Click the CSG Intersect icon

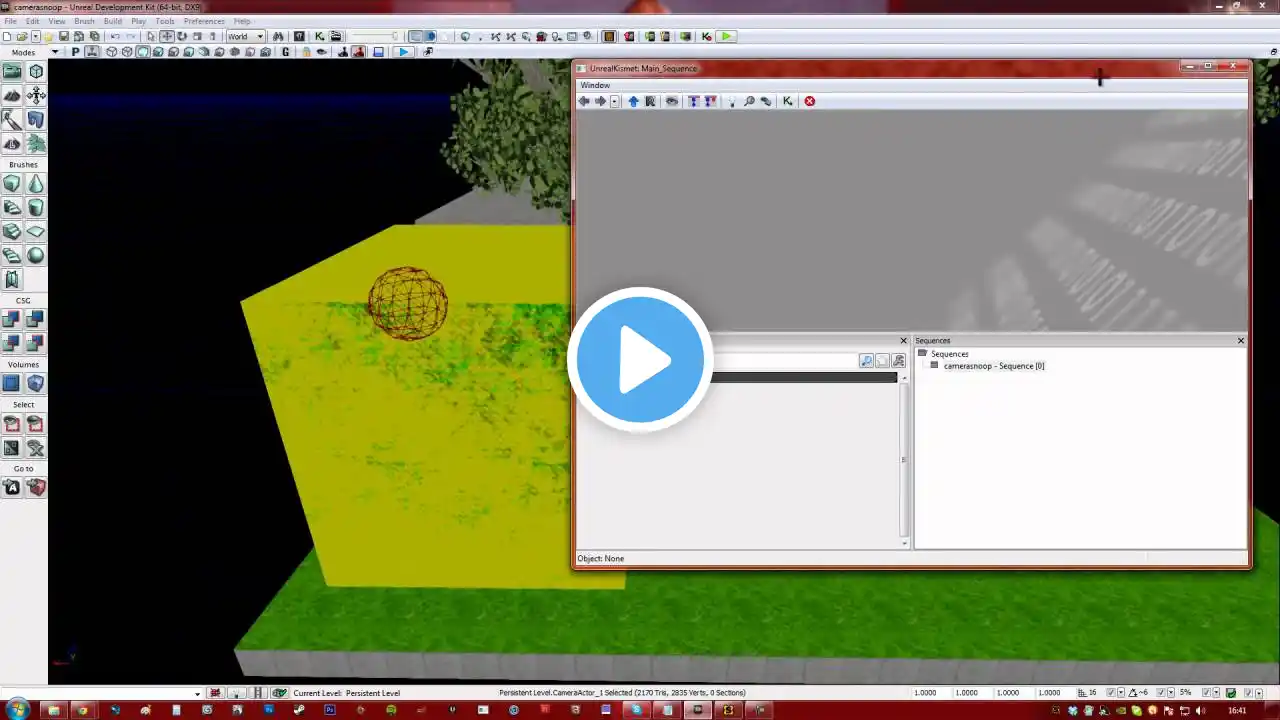(x=12, y=344)
